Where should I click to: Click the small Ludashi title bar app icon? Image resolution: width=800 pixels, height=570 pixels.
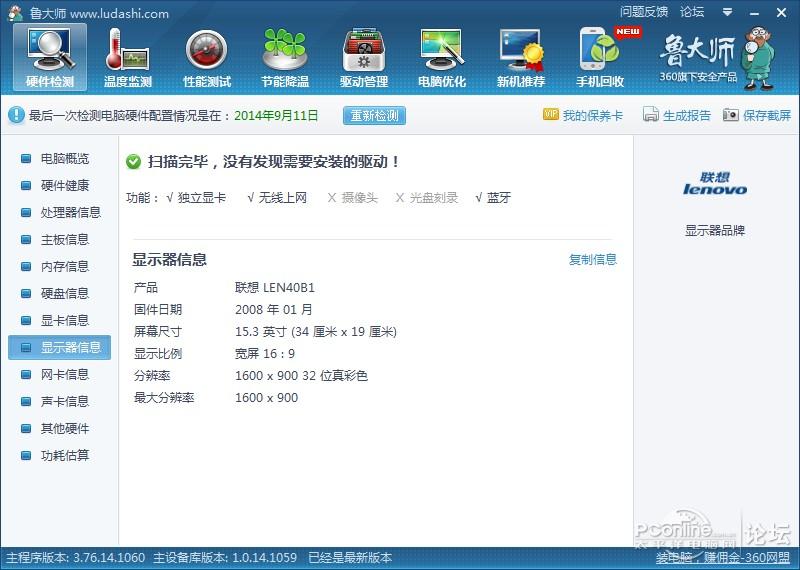click(x=15, y=13)
